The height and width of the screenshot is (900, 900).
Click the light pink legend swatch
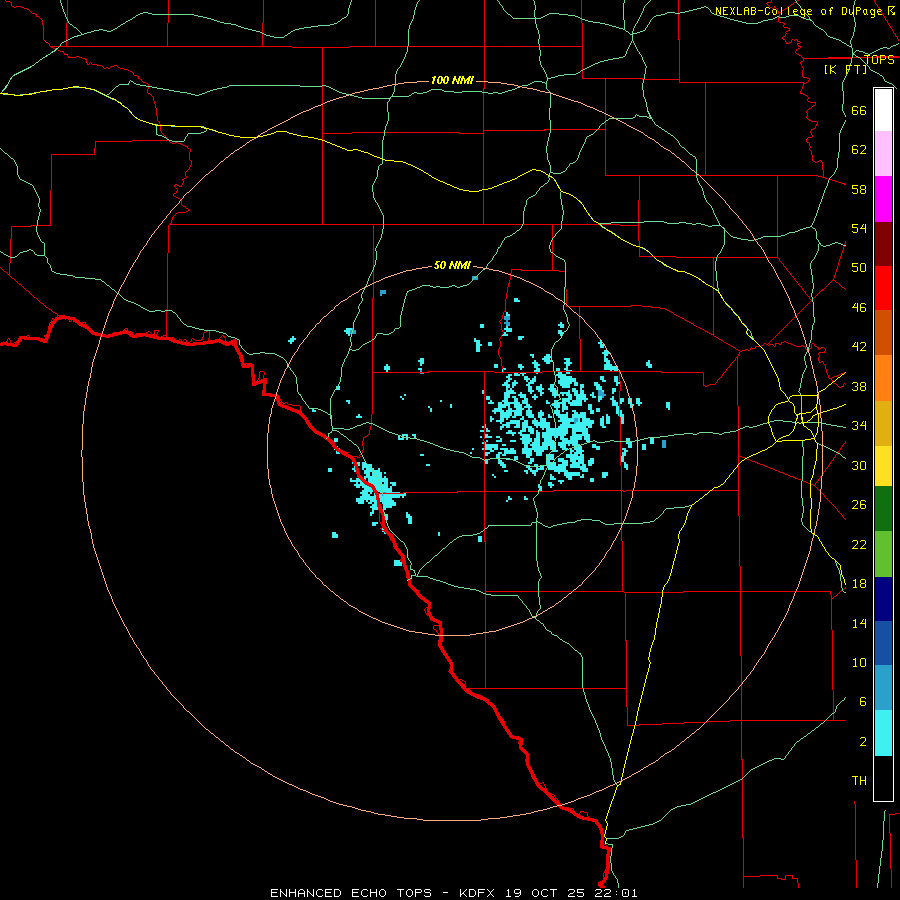click(x=883, y=154)
